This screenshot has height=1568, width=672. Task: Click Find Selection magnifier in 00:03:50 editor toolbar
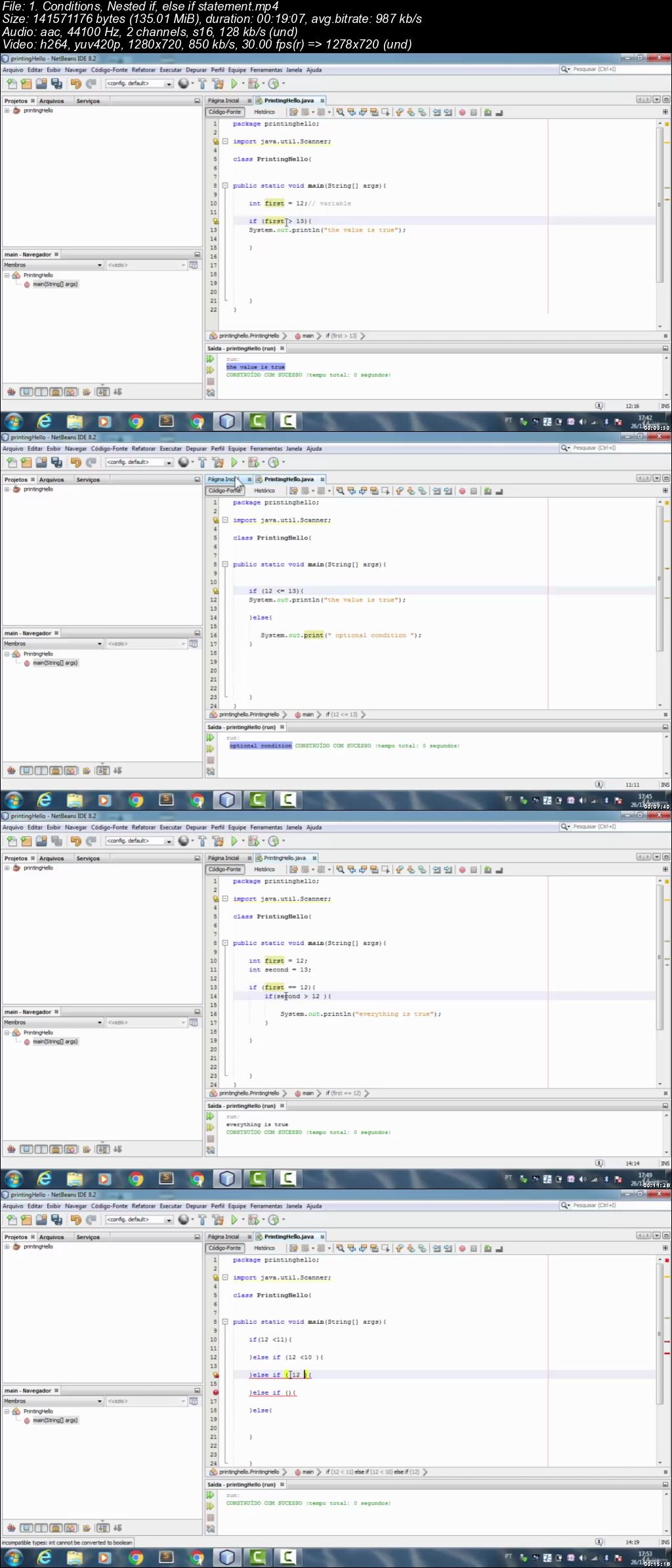(x=340, y=112)
